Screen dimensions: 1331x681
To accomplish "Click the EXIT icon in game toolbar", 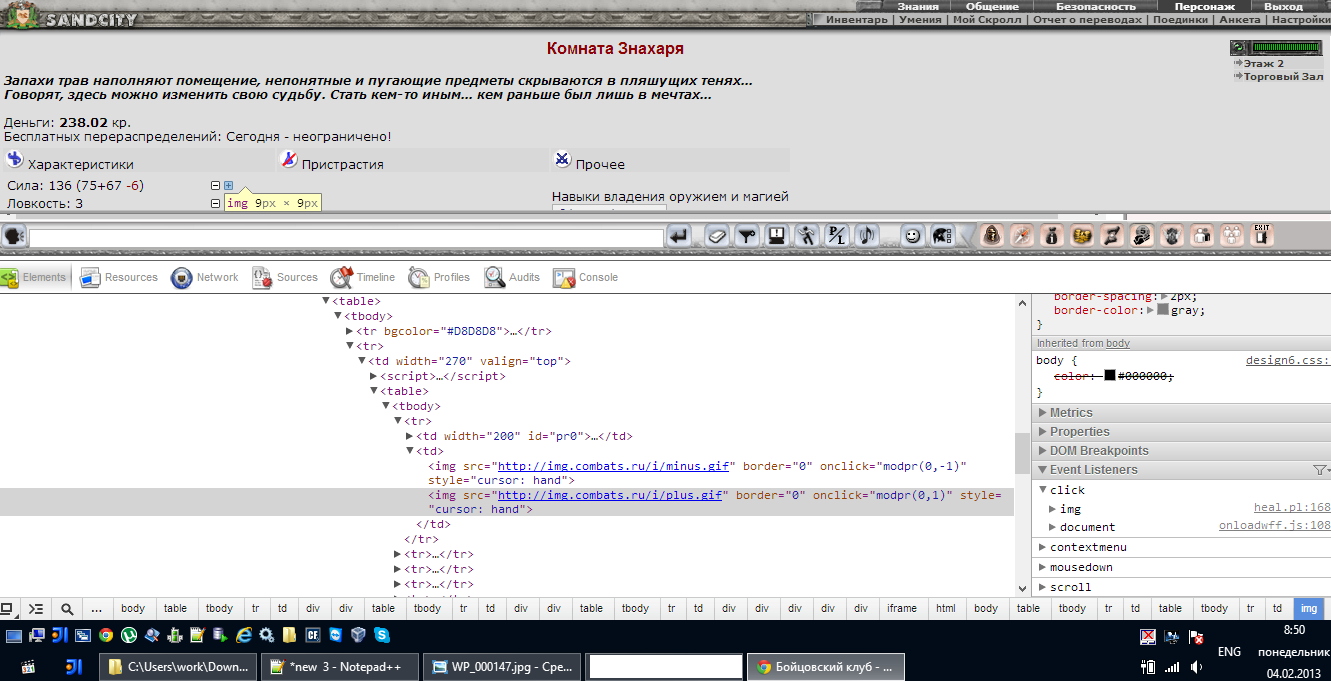I will coord(1262,235).
